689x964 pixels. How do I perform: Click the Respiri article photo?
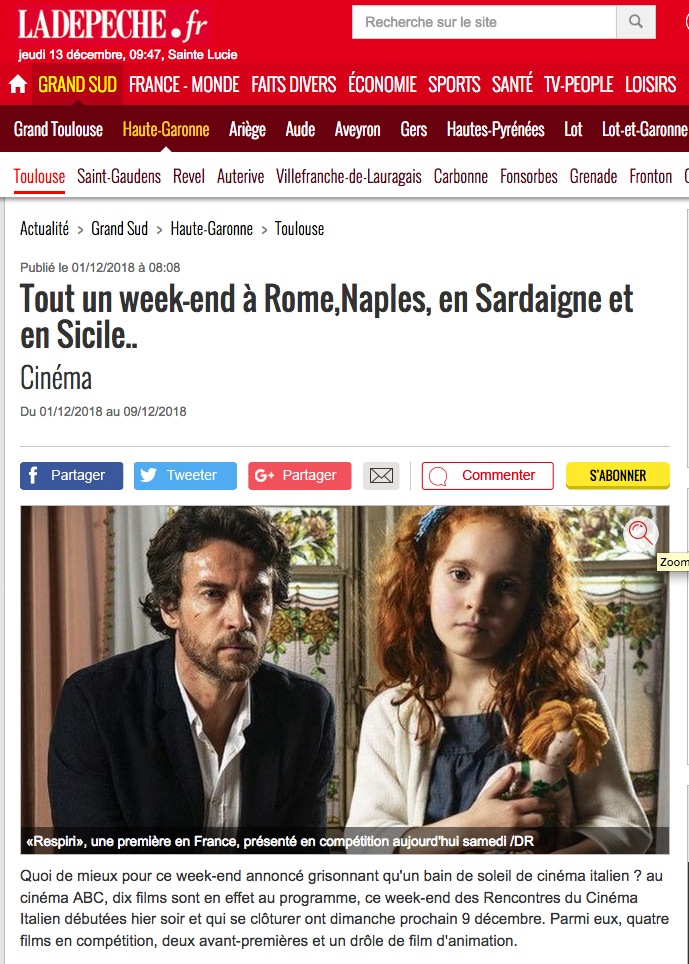point(345,679)
